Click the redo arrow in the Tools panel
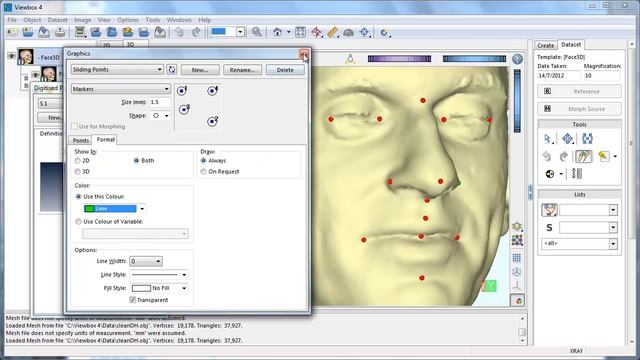Screen dimensions: 640x360 (564, 156)
